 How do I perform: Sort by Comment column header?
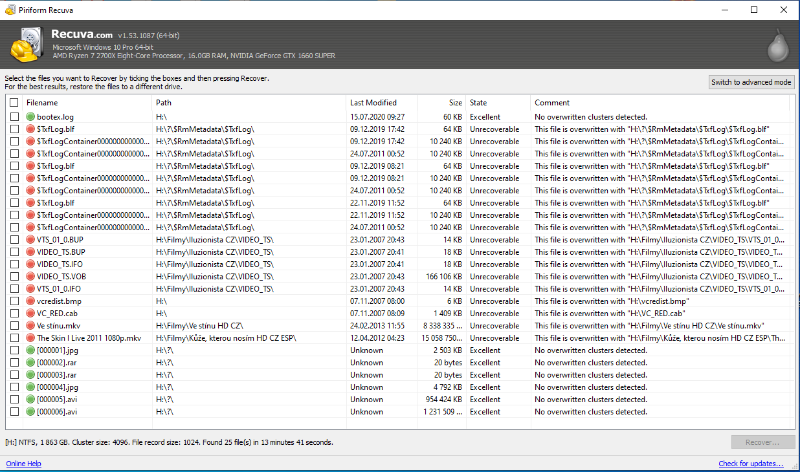point(552,103)
